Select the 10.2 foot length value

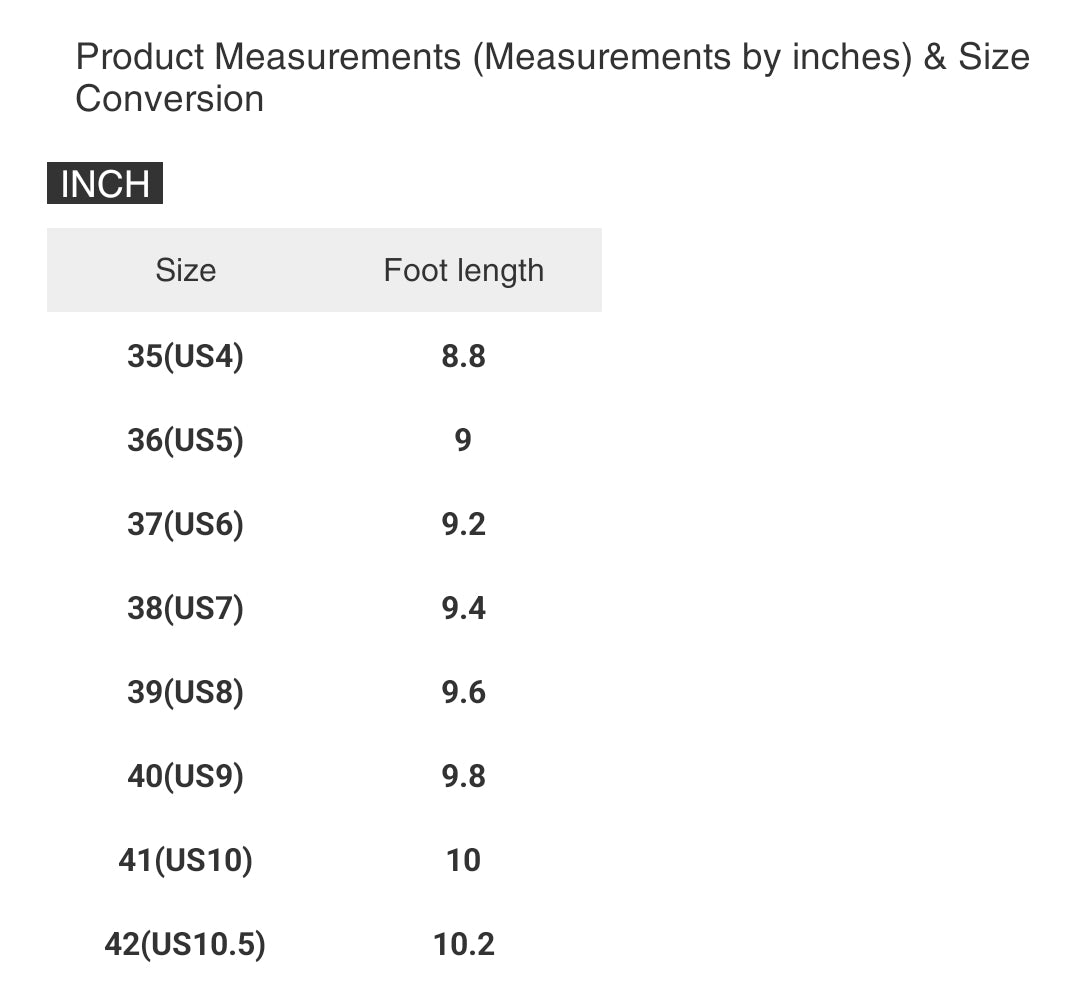tap(463, 944)
